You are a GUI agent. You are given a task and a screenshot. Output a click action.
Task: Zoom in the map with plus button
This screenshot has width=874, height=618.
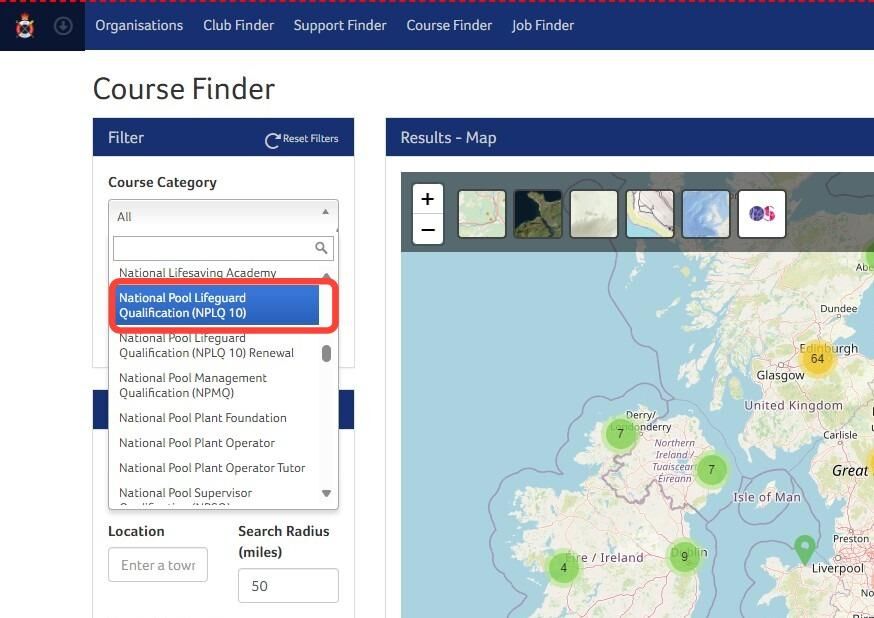[428, 199]
